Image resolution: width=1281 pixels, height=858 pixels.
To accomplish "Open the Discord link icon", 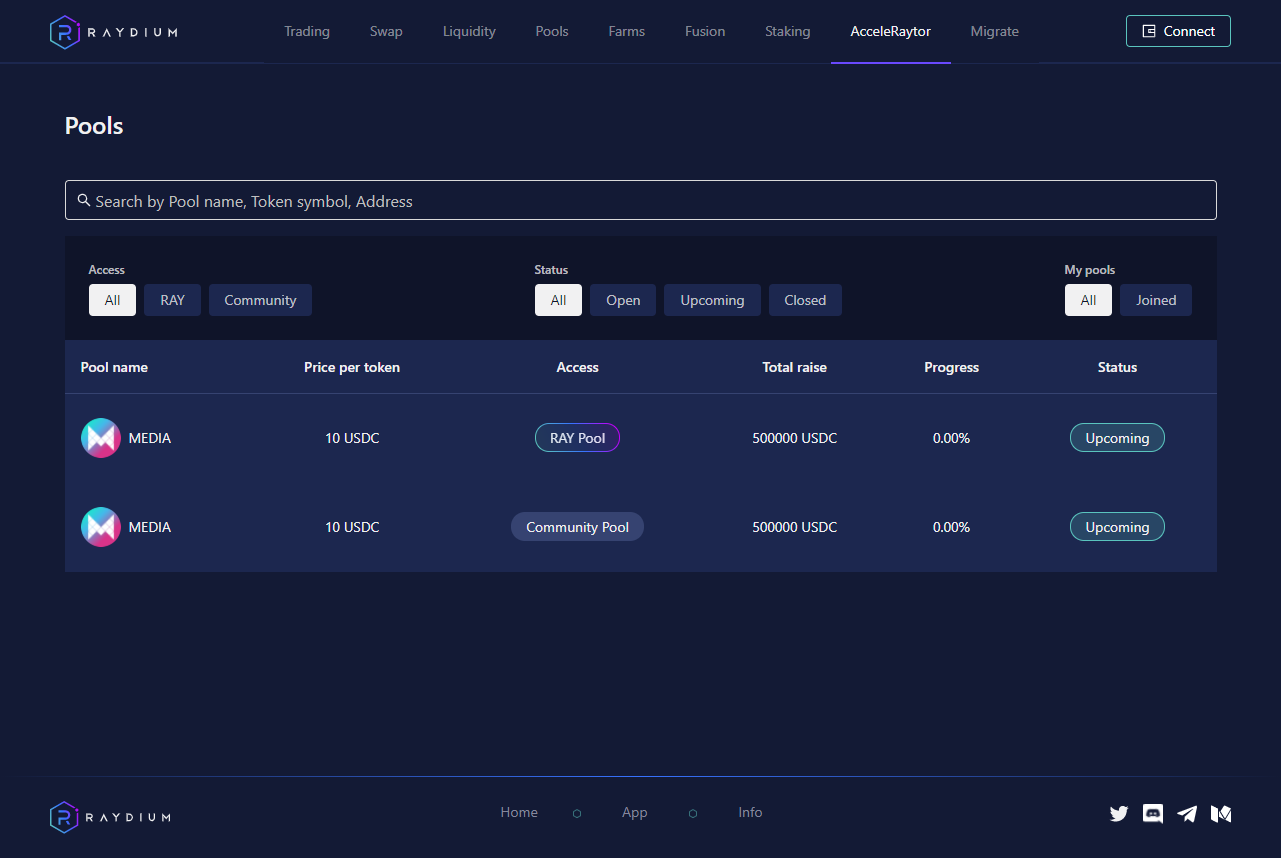I will [1153, 814].
